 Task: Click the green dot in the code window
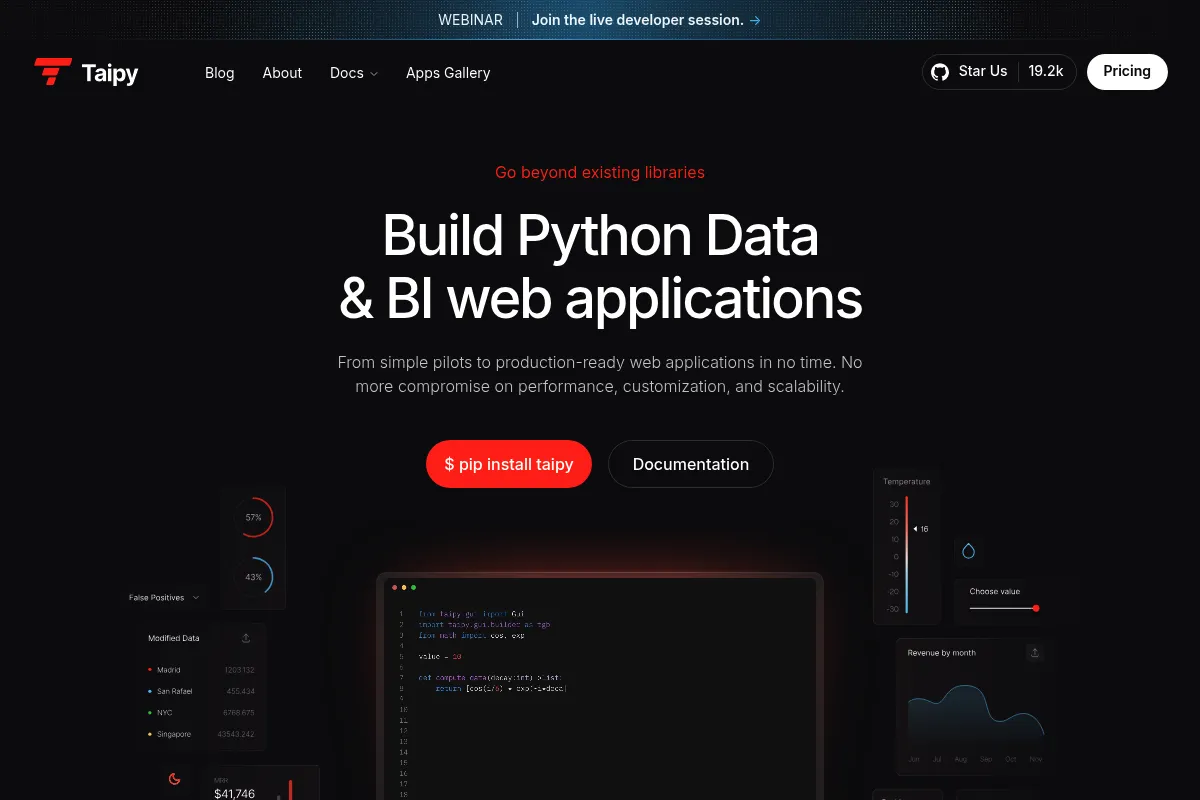pyautogui.click(x=413, y=587)
